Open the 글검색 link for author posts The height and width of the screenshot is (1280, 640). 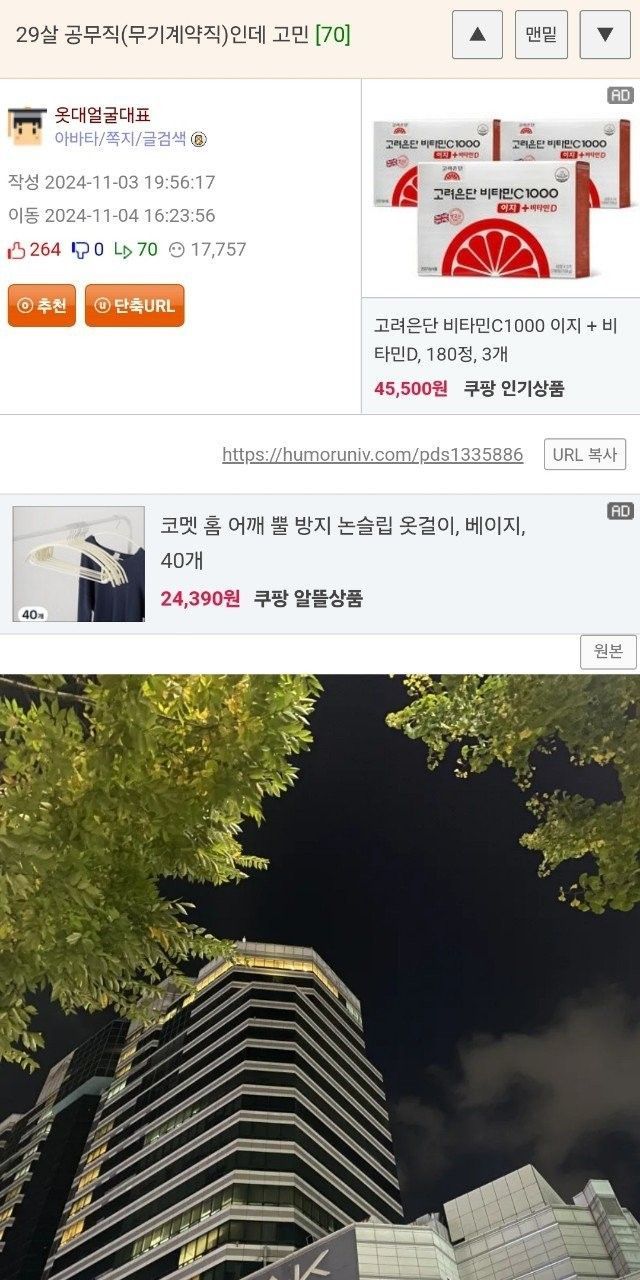pyautogui.click(x=163, y=139)
